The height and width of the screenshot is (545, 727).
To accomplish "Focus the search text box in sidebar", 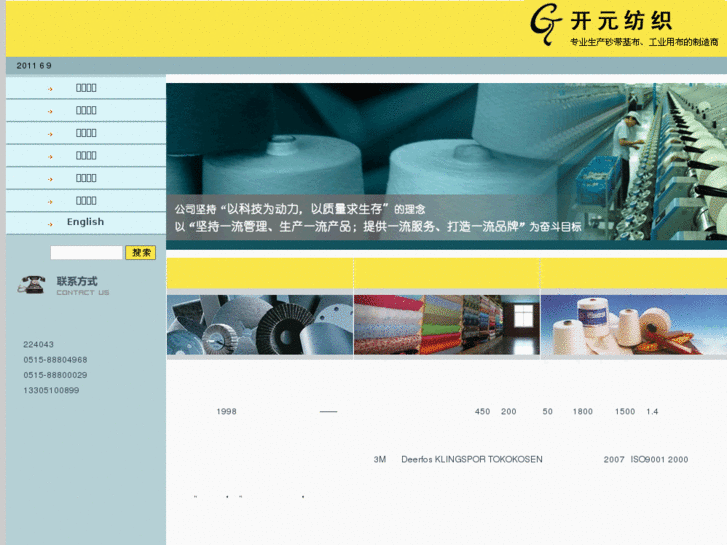I will click(x=87, y=252).
